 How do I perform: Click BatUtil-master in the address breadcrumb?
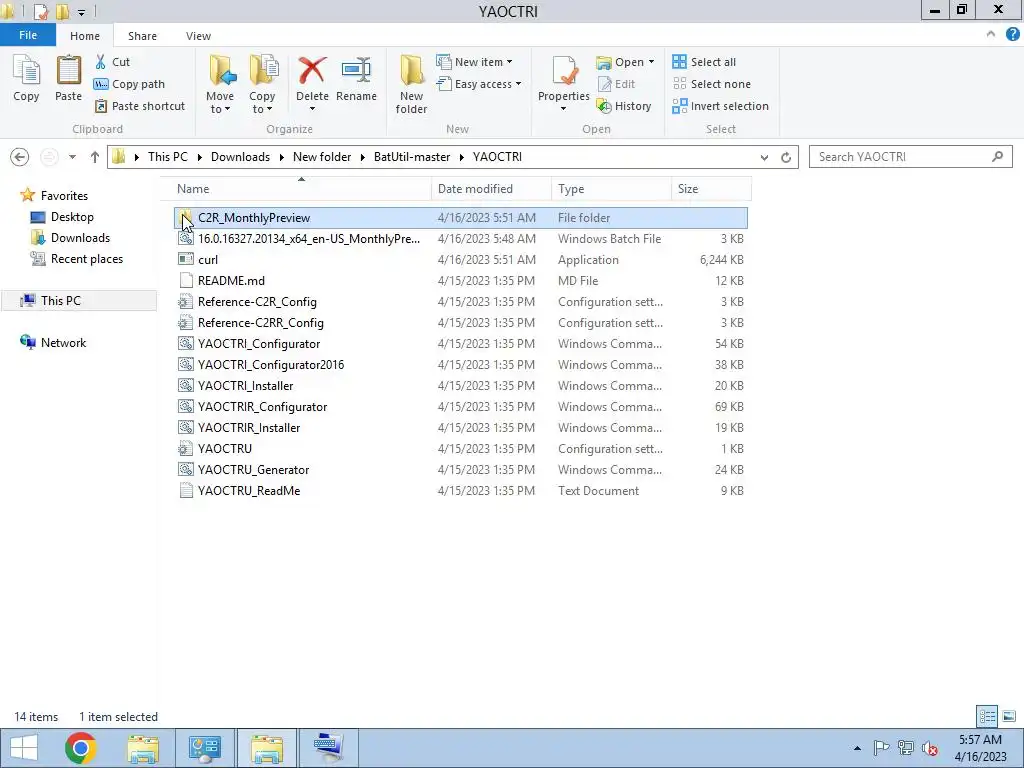[411, 157]
